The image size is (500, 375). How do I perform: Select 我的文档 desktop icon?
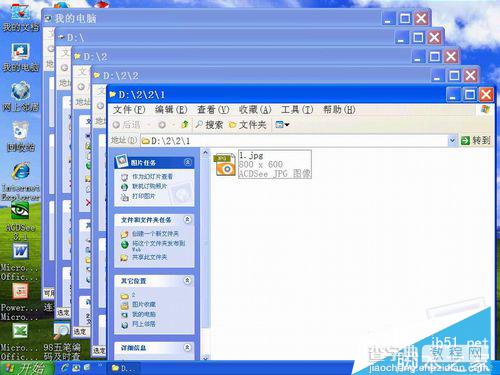coord(21,18)
